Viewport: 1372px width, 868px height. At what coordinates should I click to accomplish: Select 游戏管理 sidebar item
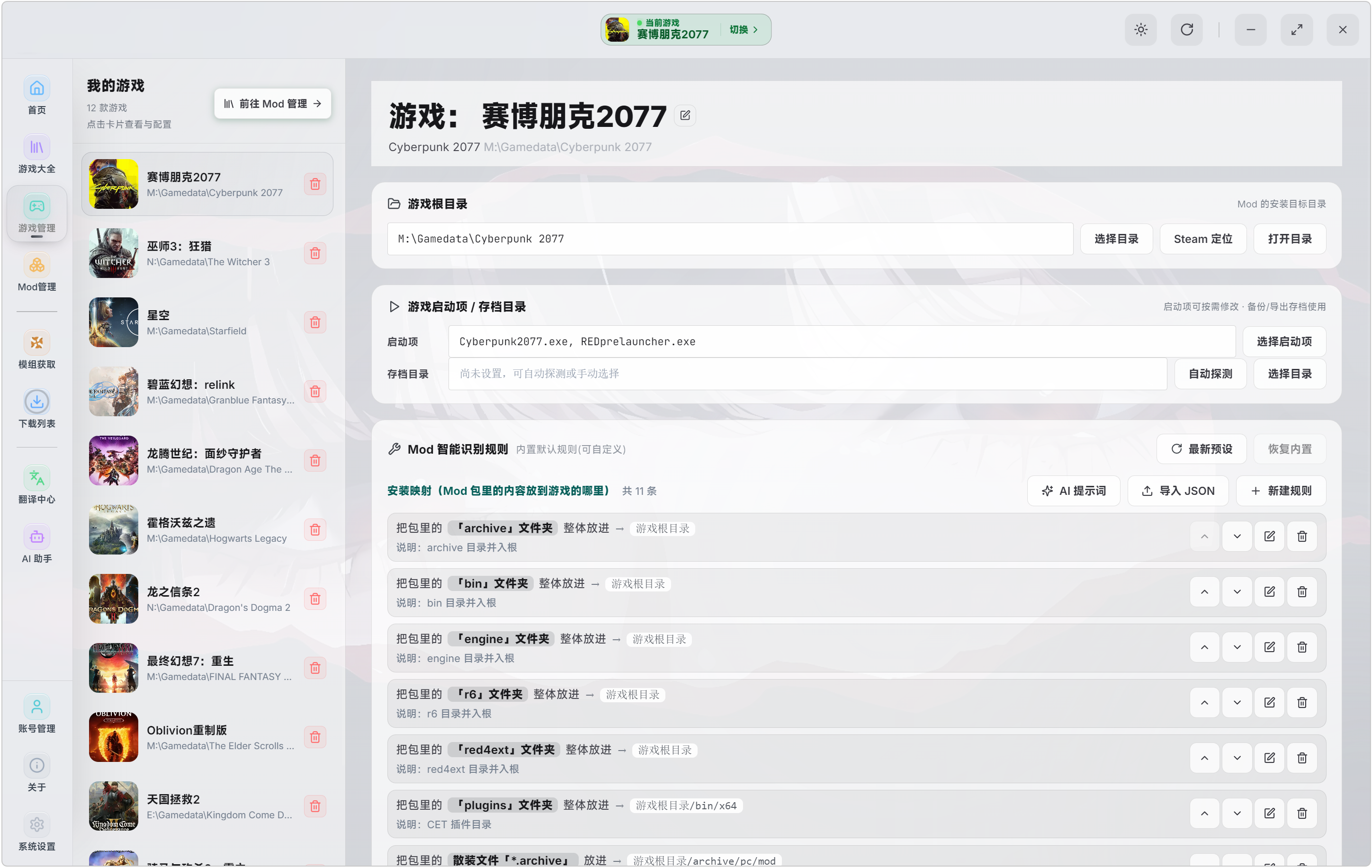[36, 214]
